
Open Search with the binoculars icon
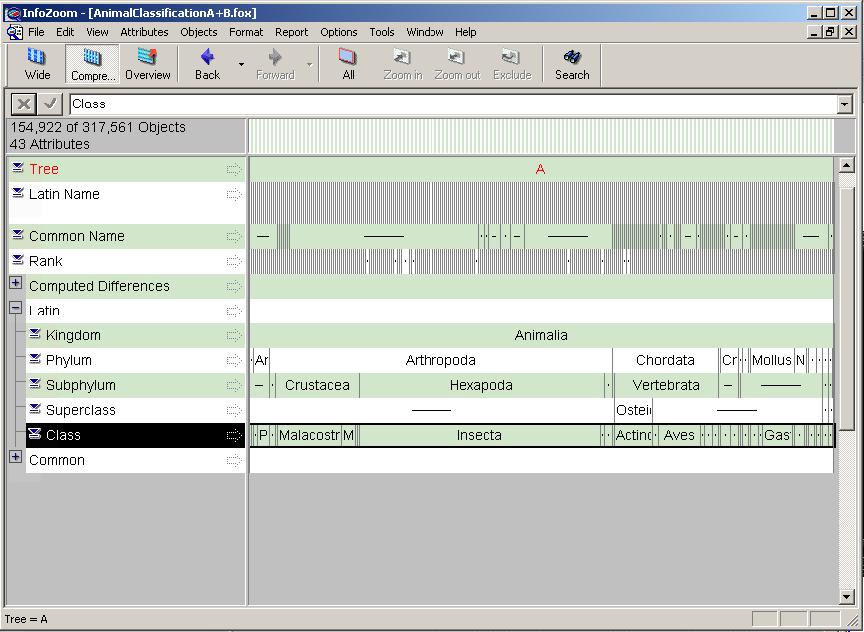[x=572, y=64]
